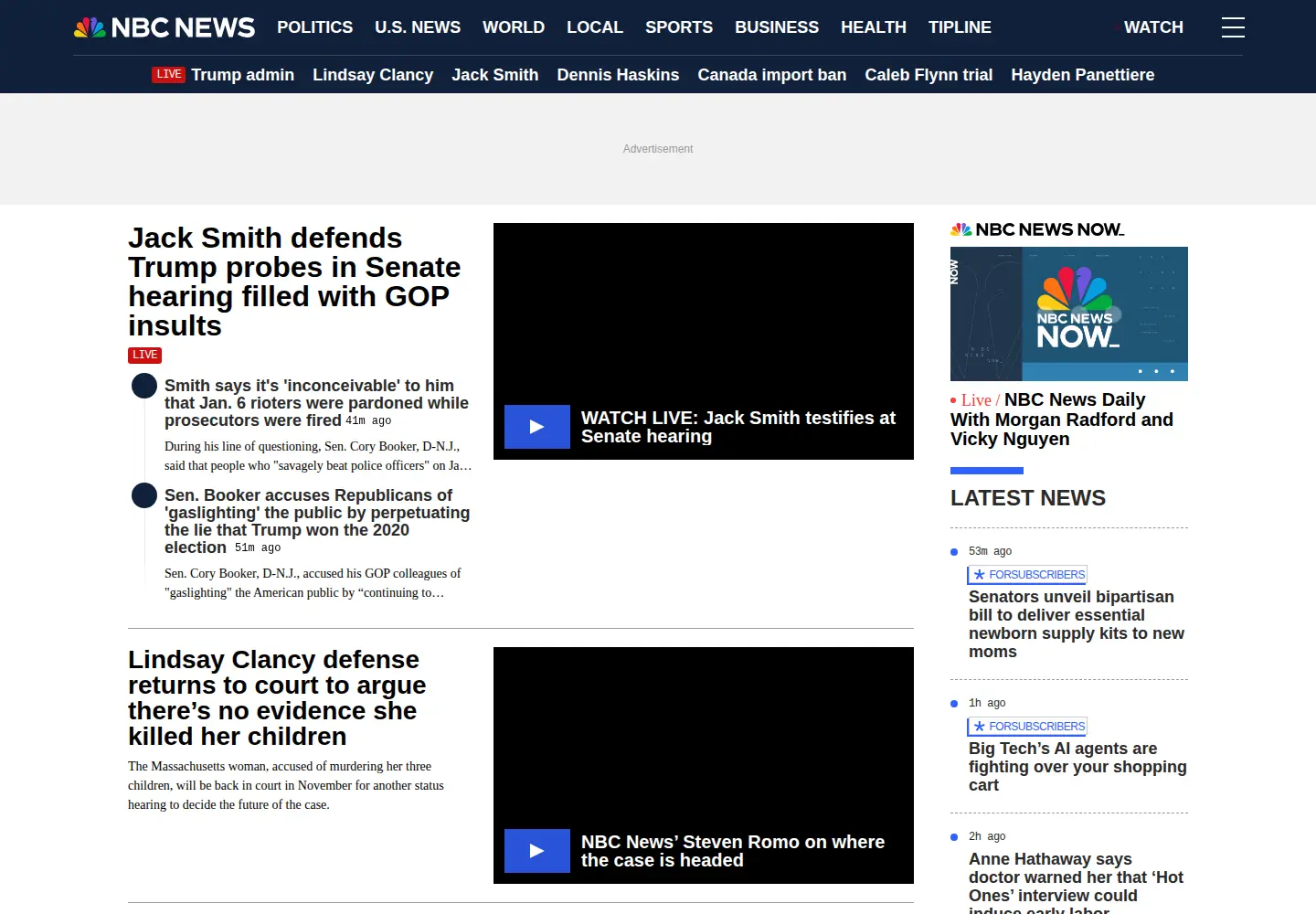This screenshot has height=914, width=1316.
Task: Click the LIVE badge beside Trump admin
Action: click(x=168, y=75)
